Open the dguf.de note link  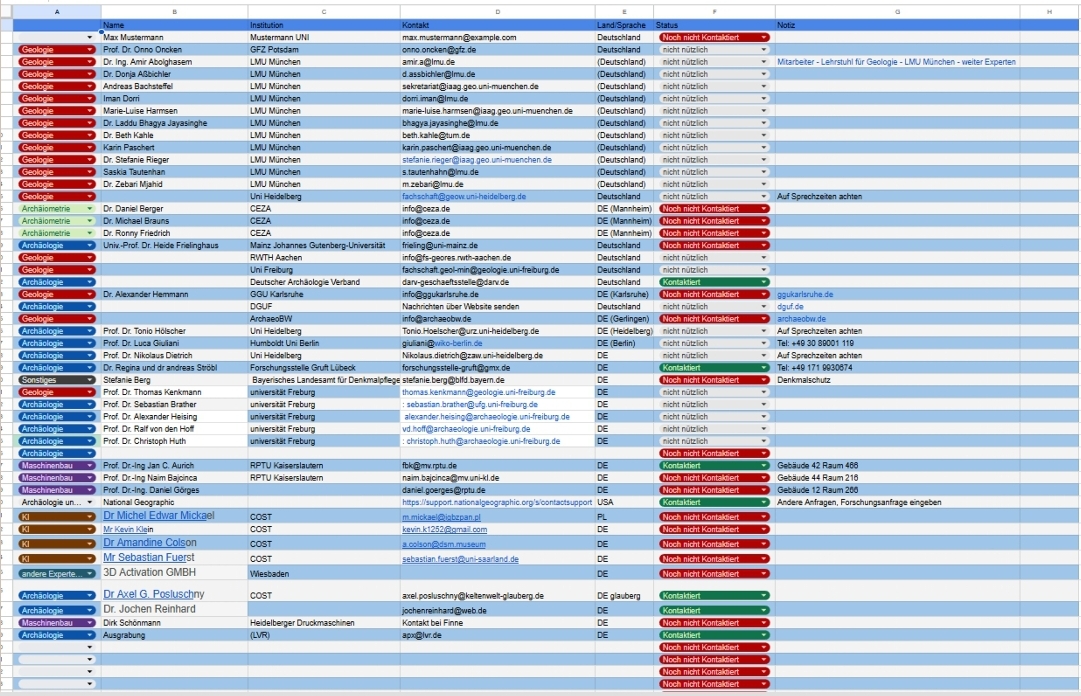tap(790, 307)
